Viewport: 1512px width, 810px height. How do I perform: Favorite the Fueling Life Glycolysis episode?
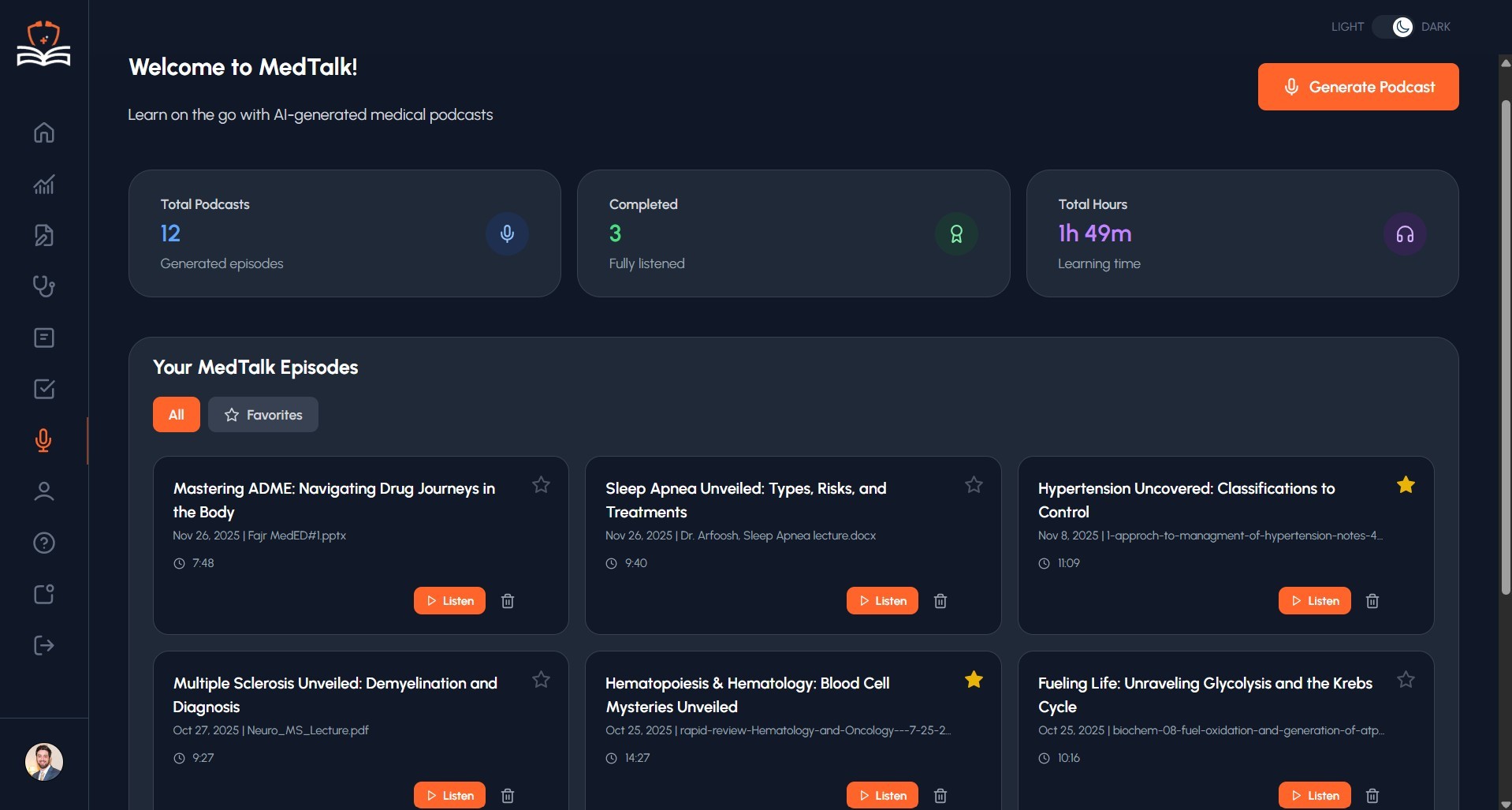[x=1406, y=680]
